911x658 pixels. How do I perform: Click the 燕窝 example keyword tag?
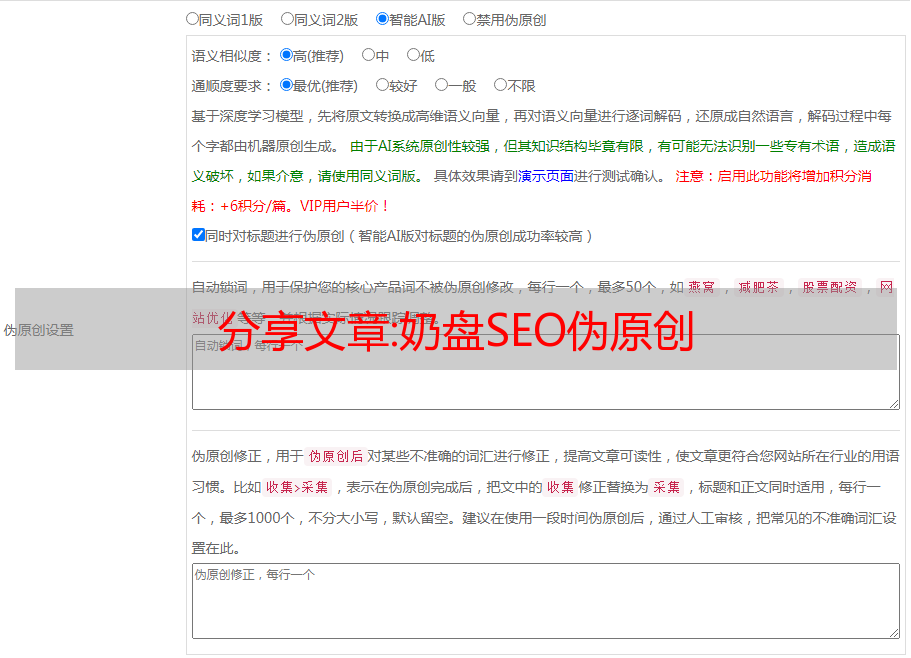[x=702, y=287]
